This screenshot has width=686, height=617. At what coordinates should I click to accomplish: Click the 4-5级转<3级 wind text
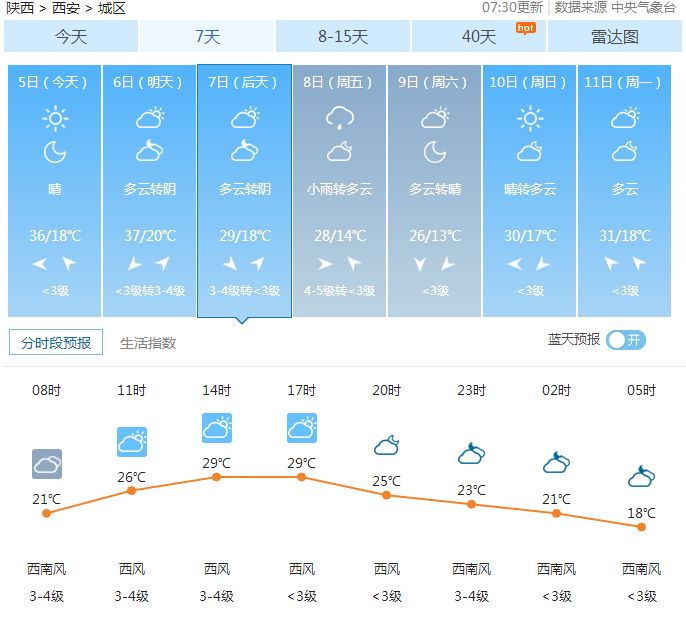coord(340,291)
